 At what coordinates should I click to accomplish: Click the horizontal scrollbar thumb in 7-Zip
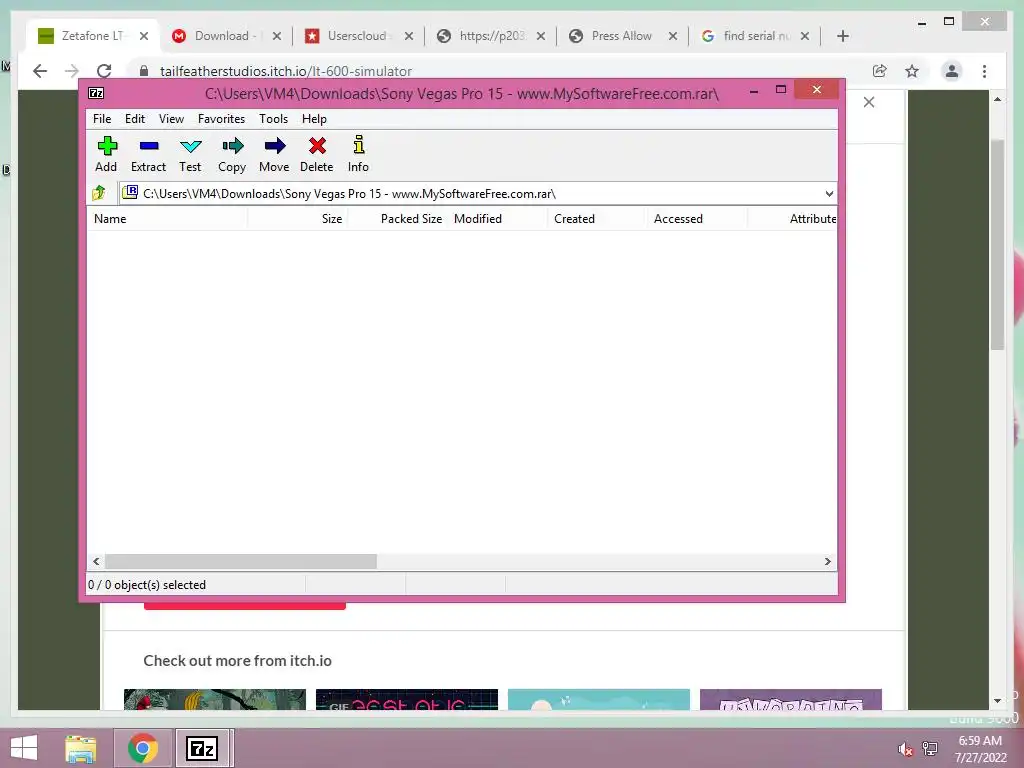click(x=240, y=562)
